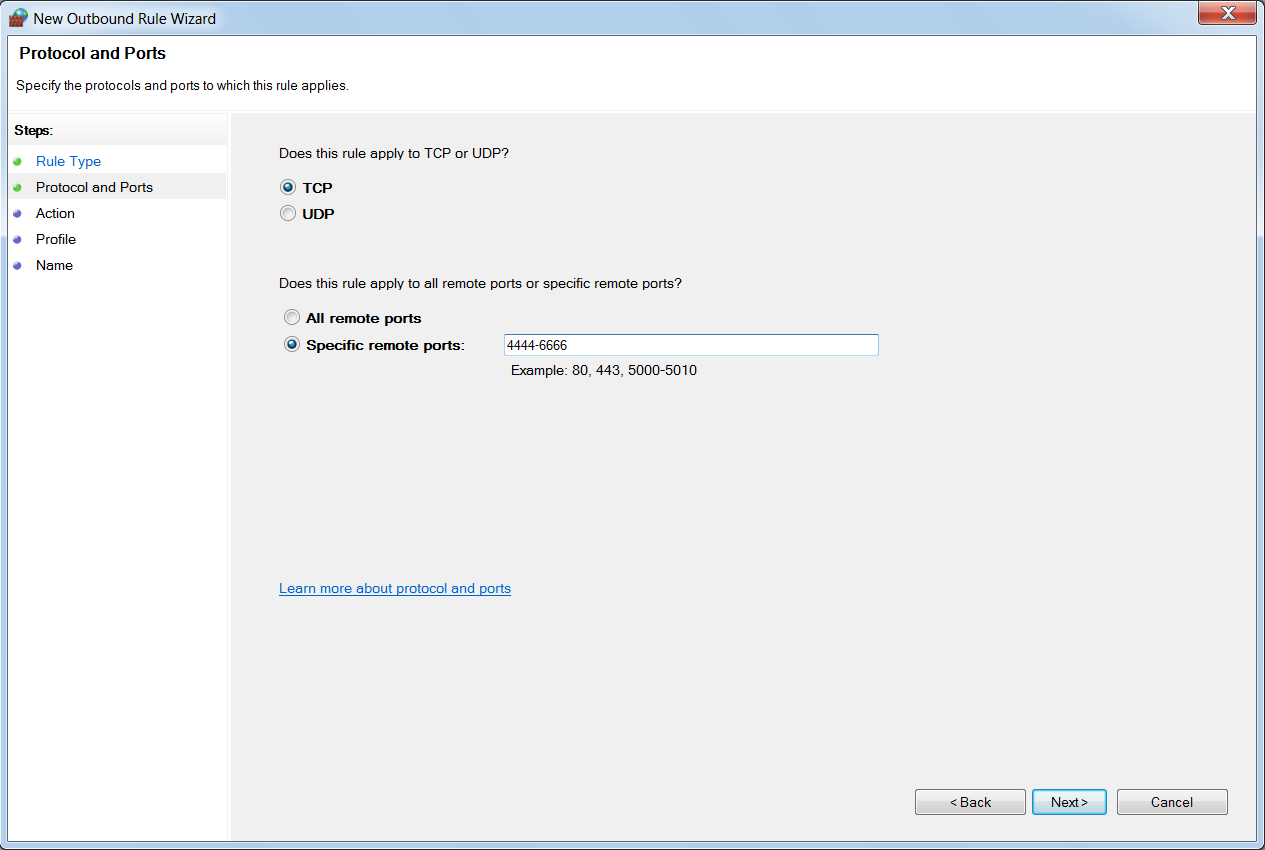The height and width of the screenshot is (850, 1265).
Task: Click the 'Protocol and Ports' page heading
Action: tap(93, 53)
